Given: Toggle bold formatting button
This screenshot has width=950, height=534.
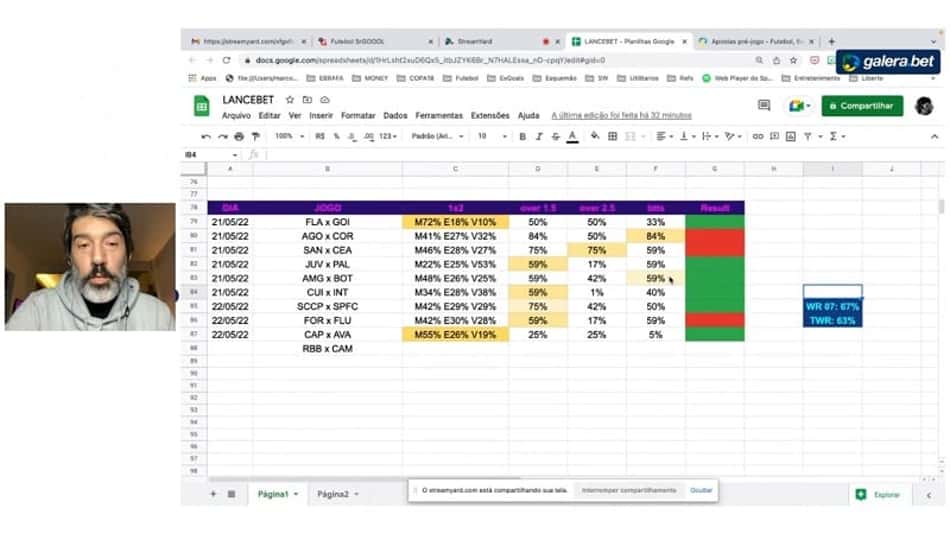Looking at the screenshot, I should [x=522, y=136].
